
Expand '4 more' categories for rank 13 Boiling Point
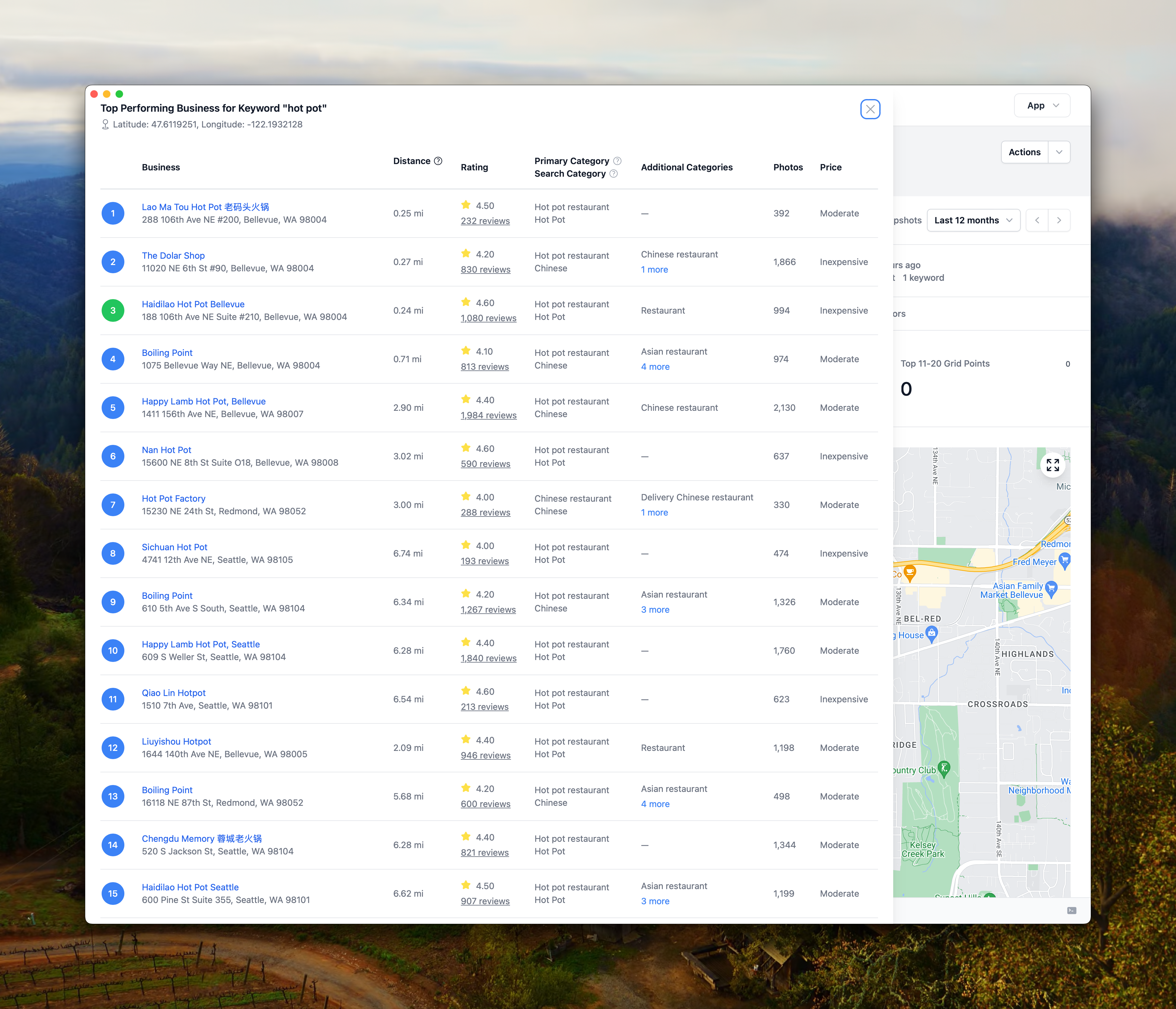point(656,804)
